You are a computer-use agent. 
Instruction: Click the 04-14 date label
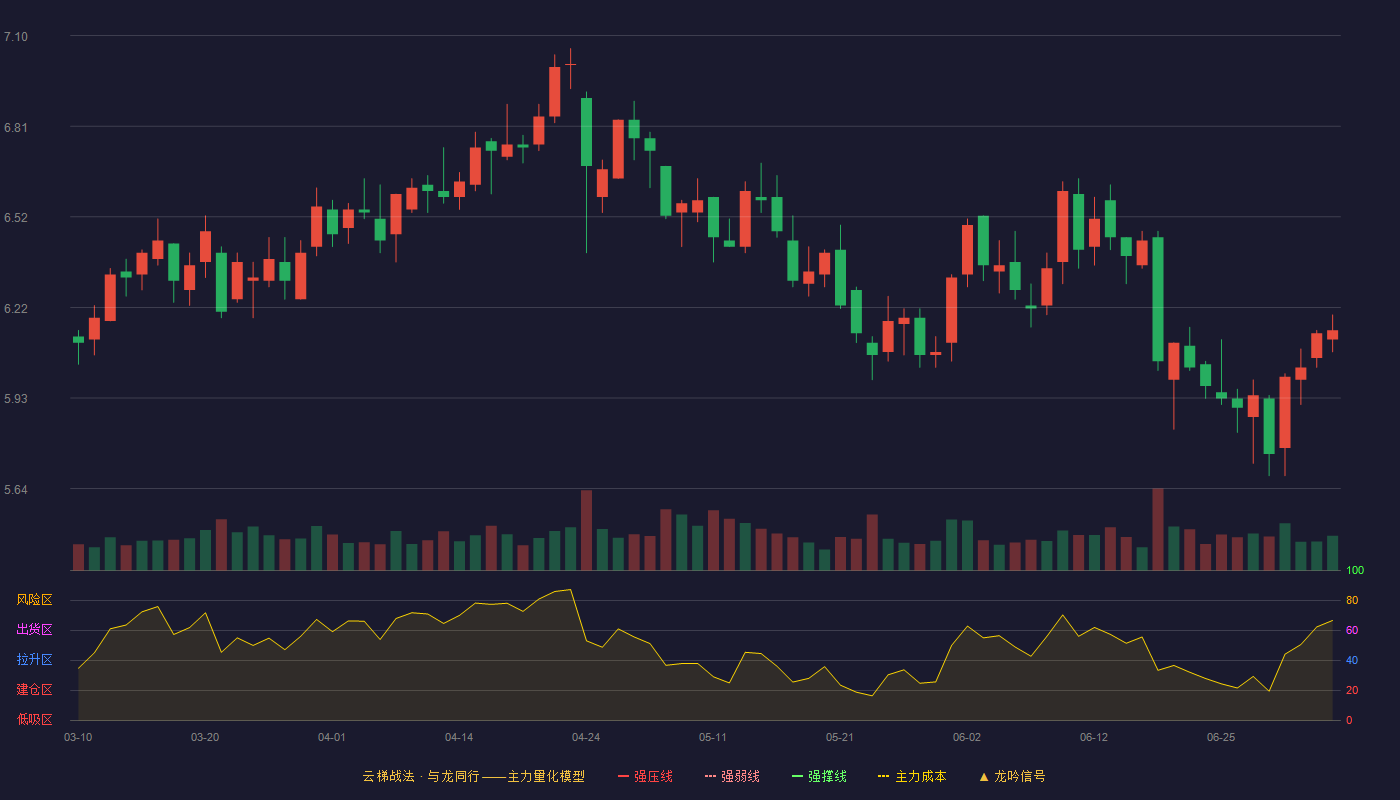coord(459,737)
